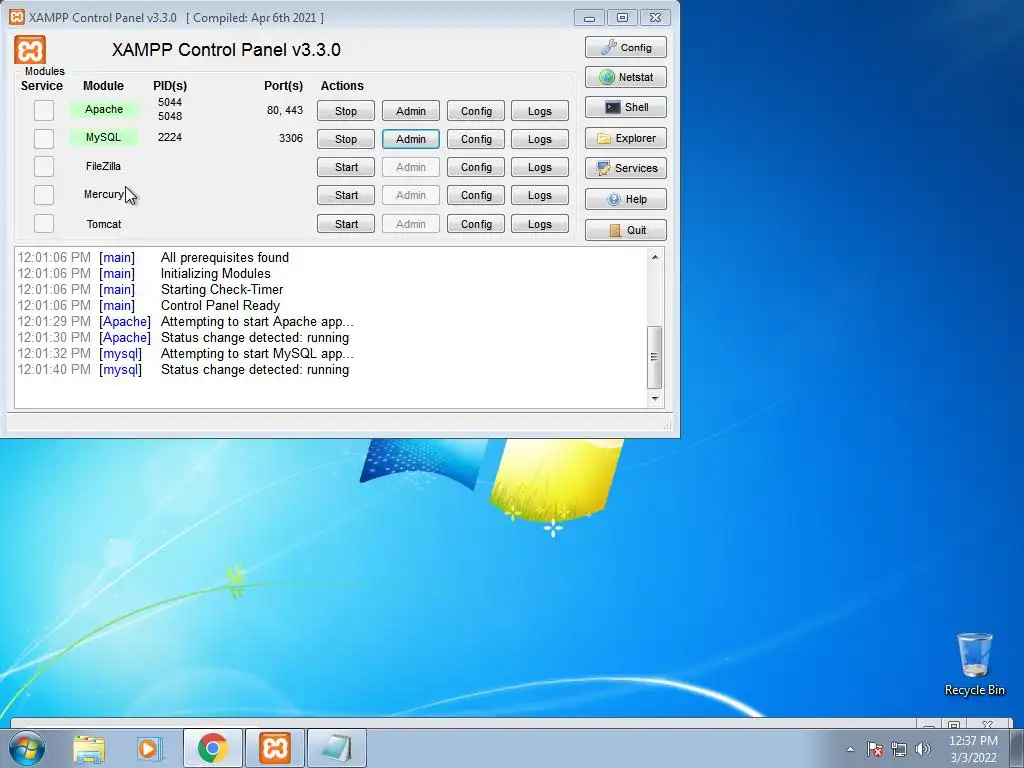The height and width of the screenshot is (768, 1024).
Task: Select the Apache module label
Action: (x=104, y=109)
